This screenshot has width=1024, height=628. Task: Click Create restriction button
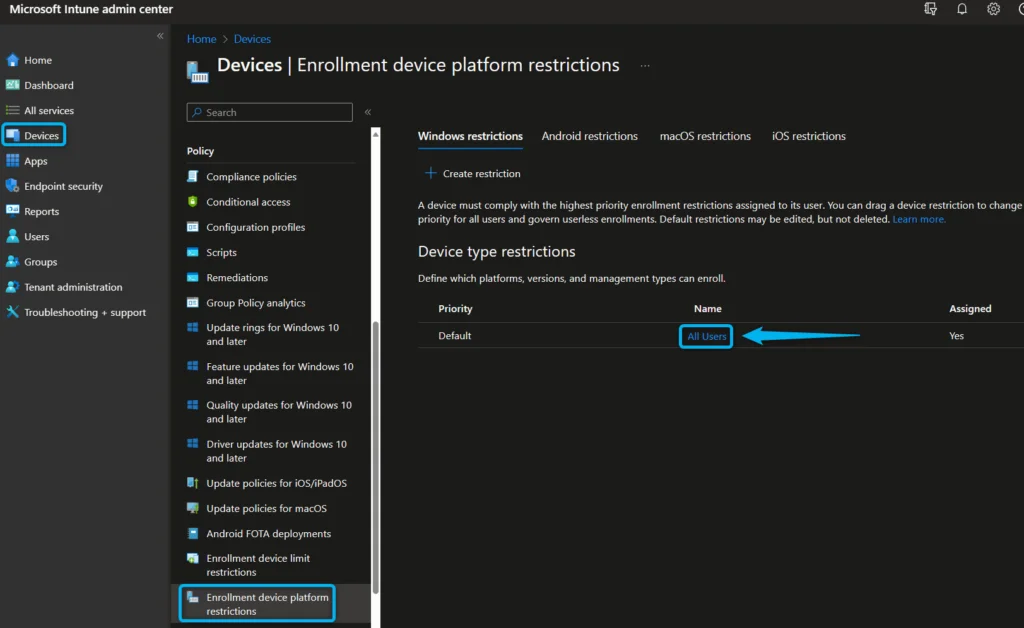471,174
